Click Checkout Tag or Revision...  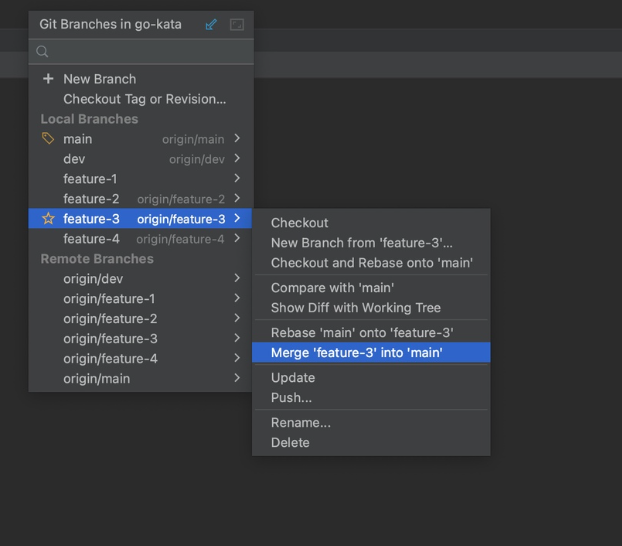point(144,99)
